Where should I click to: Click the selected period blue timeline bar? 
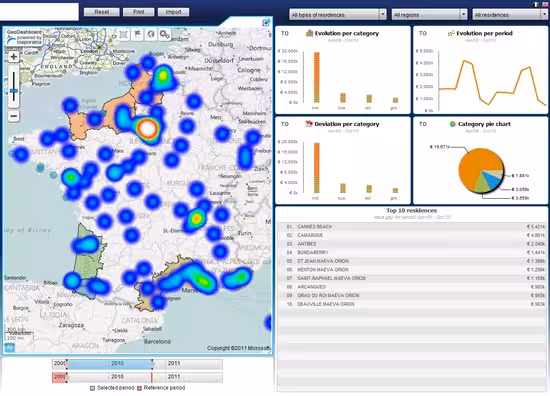pos(109,364)
